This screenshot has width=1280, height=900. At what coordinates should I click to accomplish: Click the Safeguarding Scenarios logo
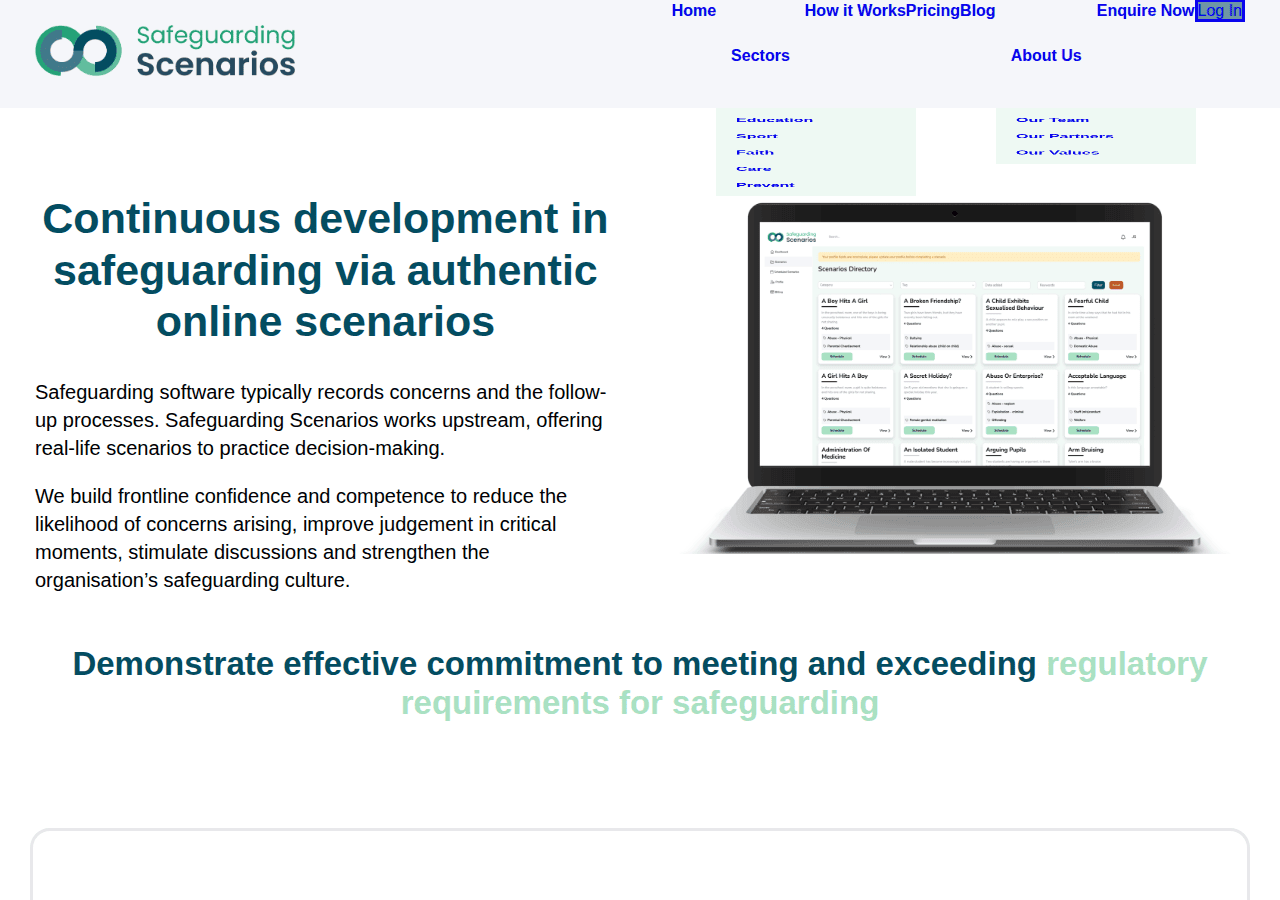165,51
